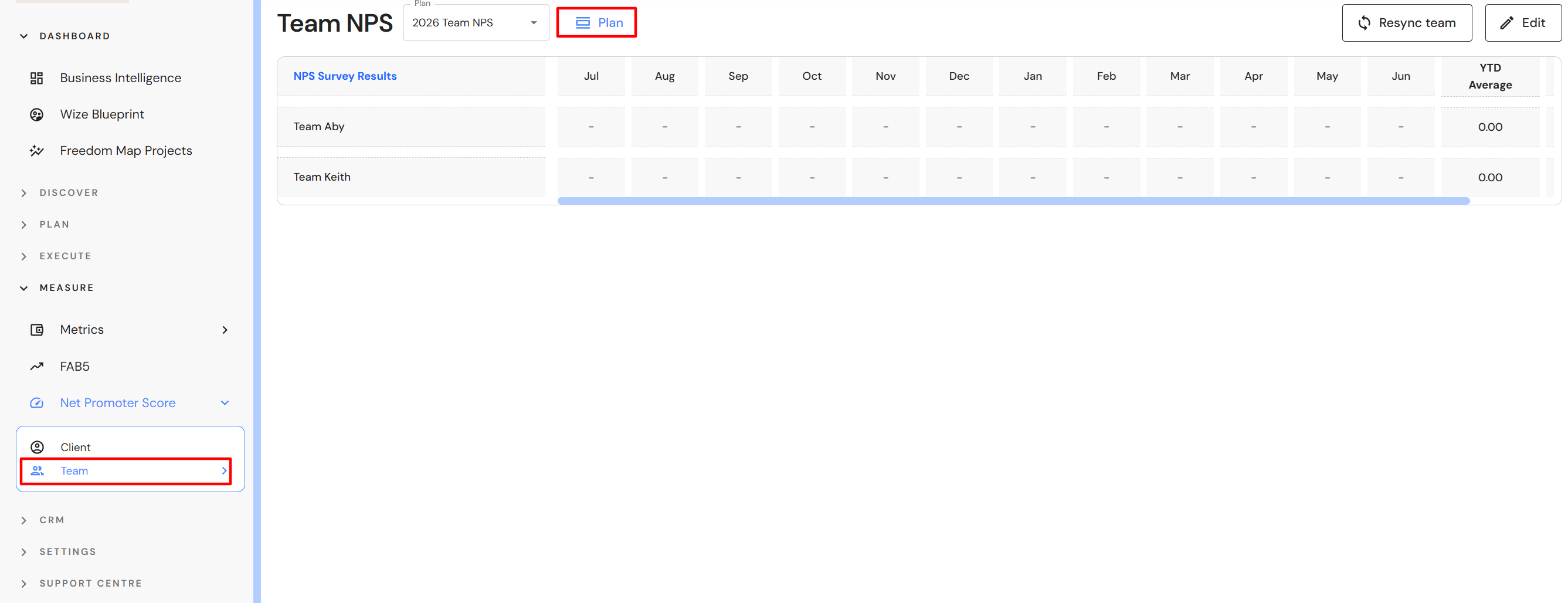Click the horizontal table scrollbar
The width and height of the screenshot is (1568, 603).
point(1013,201)
